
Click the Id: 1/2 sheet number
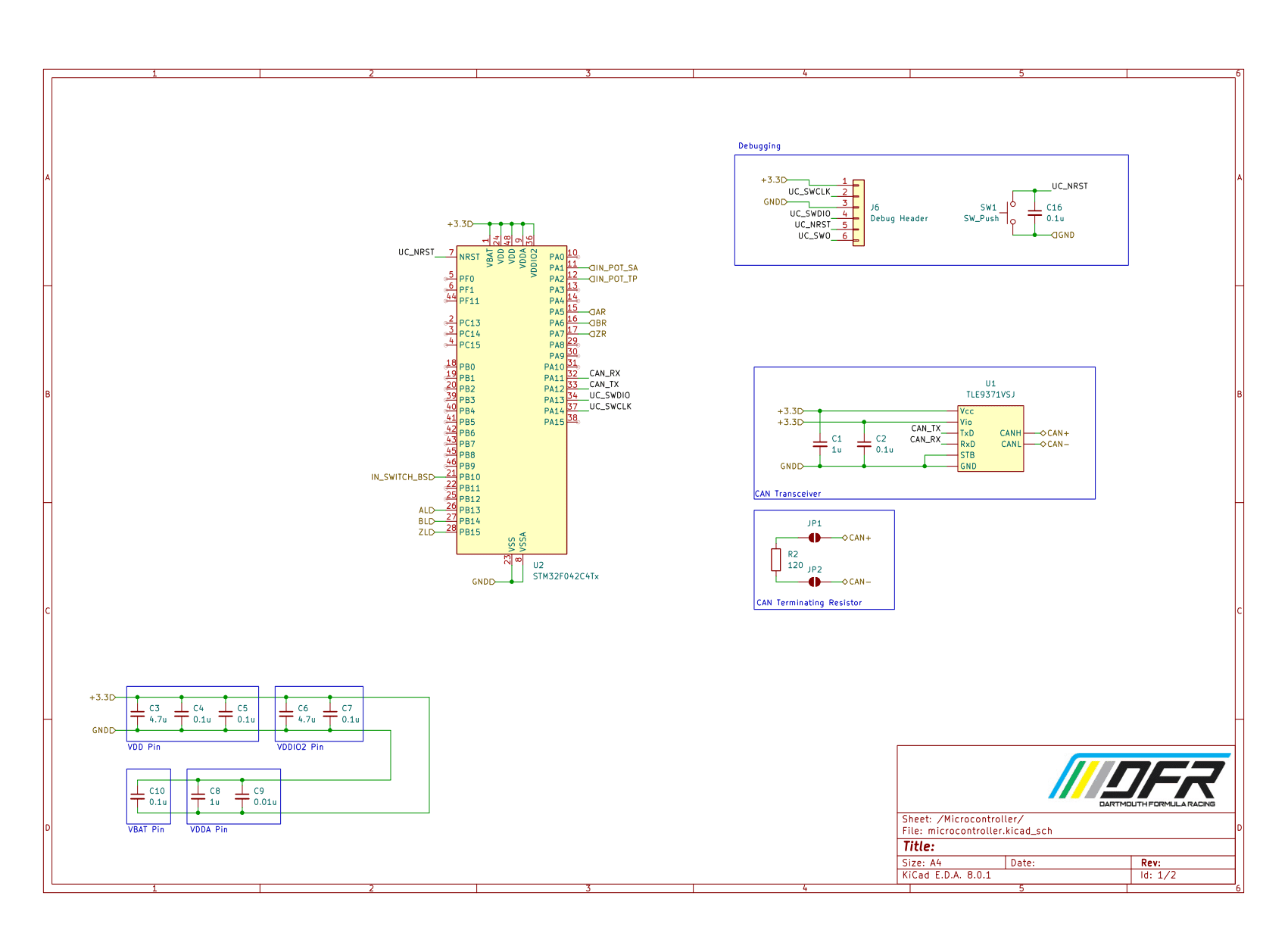(x=1159, y=875)
